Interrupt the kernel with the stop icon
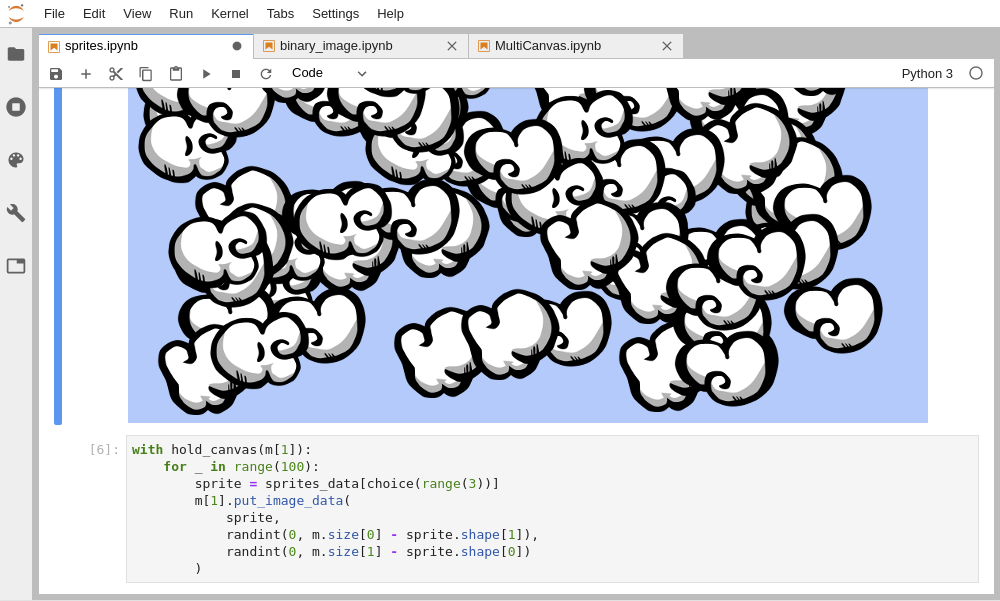Image resolution: width=1000 pixels, height=601 pixels. click(x=236, y=74)
